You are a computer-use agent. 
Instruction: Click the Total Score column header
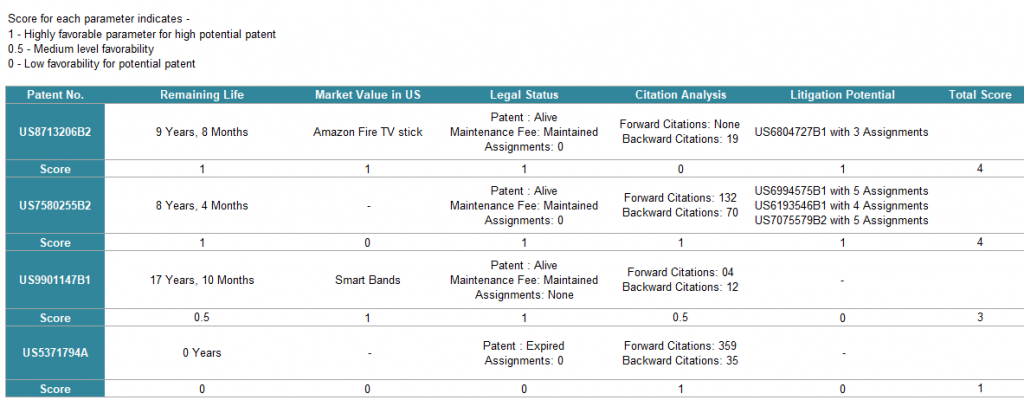coord(980,95)
